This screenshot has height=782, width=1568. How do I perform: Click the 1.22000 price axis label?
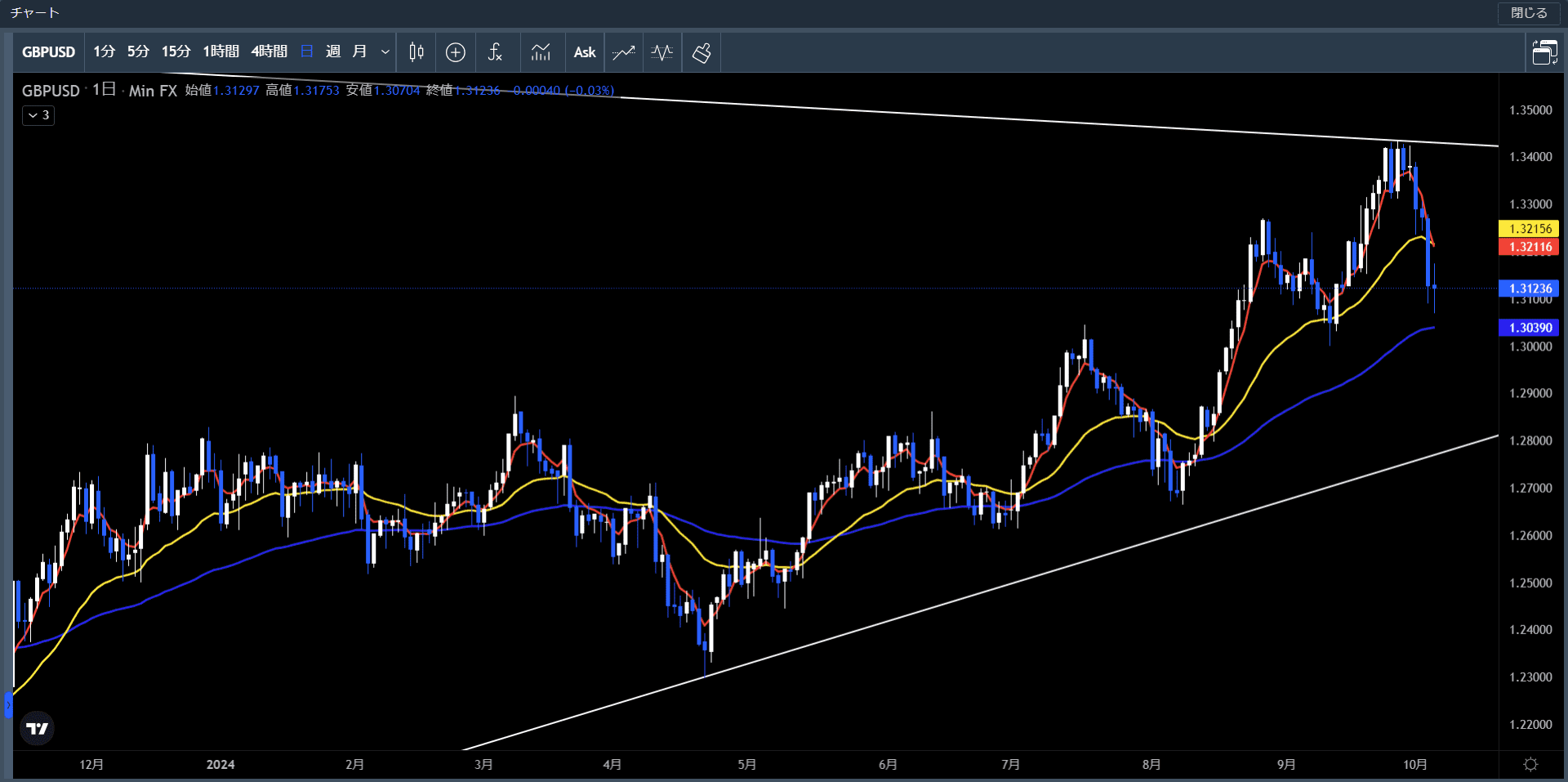click(1530, 725)
